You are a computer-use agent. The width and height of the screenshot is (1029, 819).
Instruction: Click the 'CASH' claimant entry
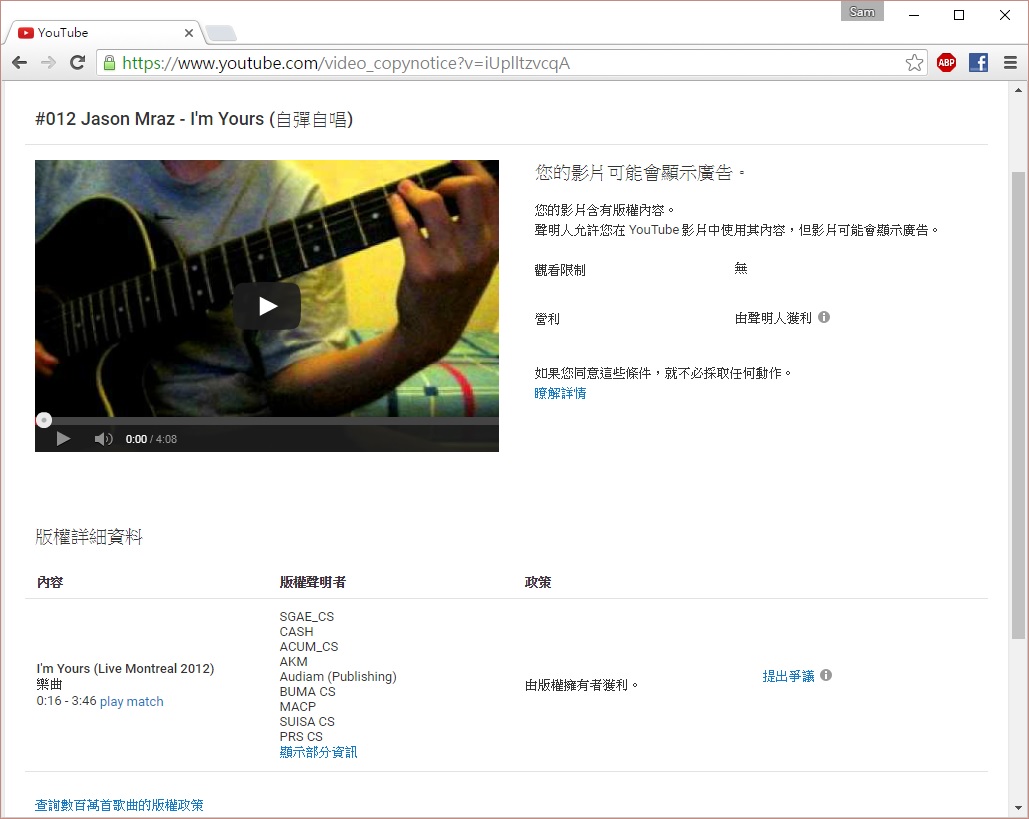[297, 632]
